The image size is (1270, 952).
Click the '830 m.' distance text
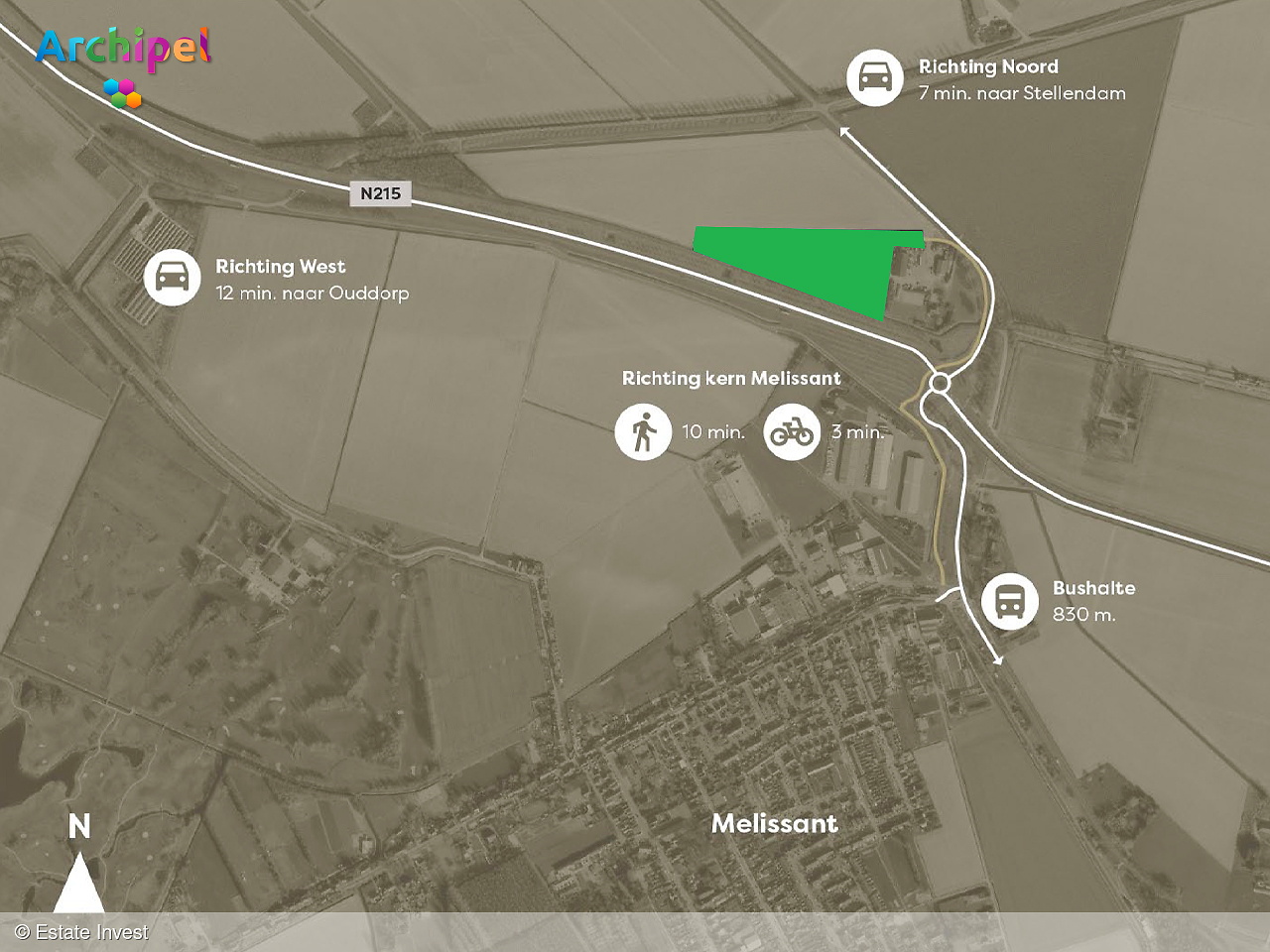(1083, 615)
